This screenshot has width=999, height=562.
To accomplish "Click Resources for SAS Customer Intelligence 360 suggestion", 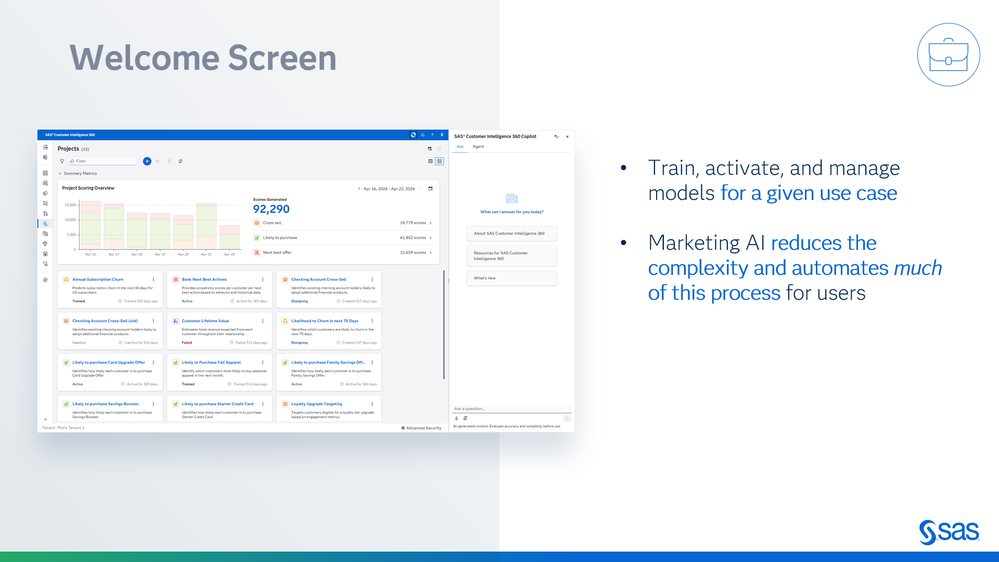I will coord(512,256).
